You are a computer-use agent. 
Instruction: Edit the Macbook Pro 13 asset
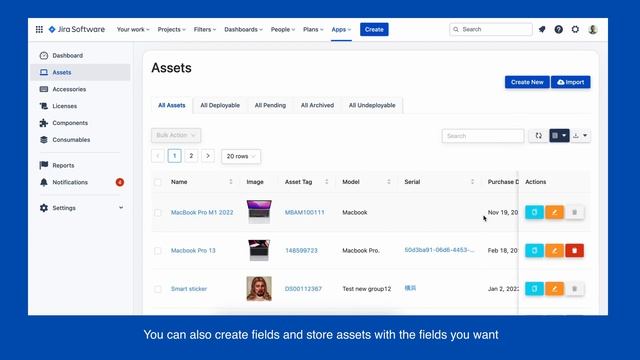[554, 250]
